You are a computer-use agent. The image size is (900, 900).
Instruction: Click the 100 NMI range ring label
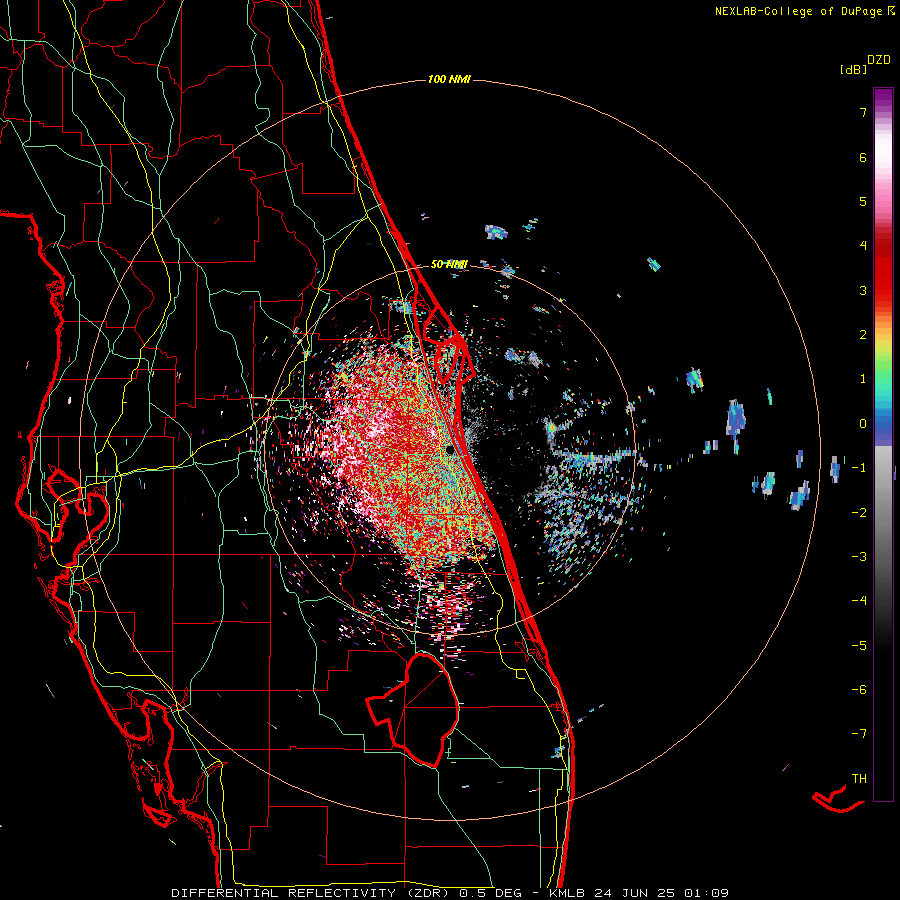coord(449,79)
